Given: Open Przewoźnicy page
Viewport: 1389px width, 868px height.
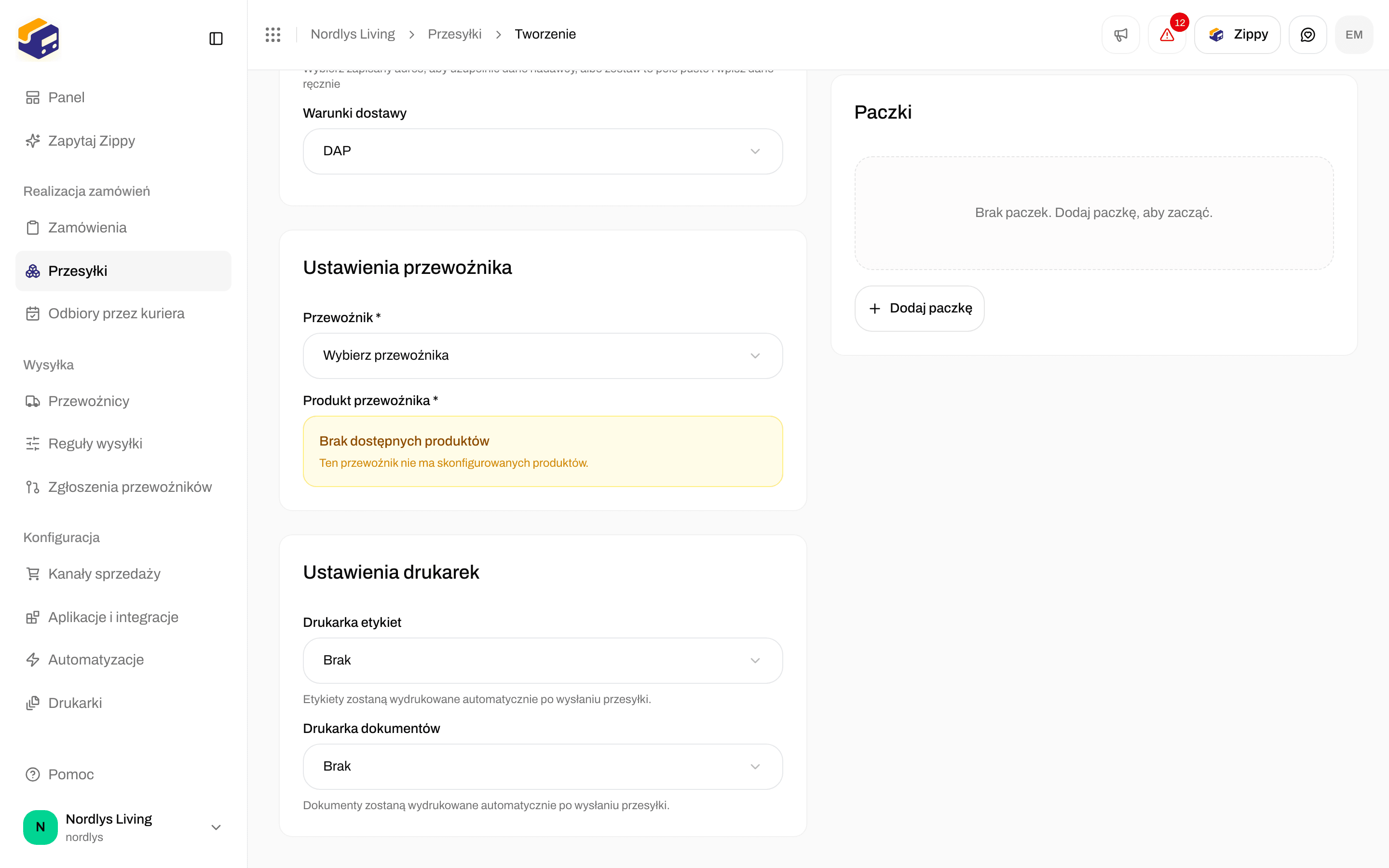Looking at the screenshot, I should pos(123,401).
